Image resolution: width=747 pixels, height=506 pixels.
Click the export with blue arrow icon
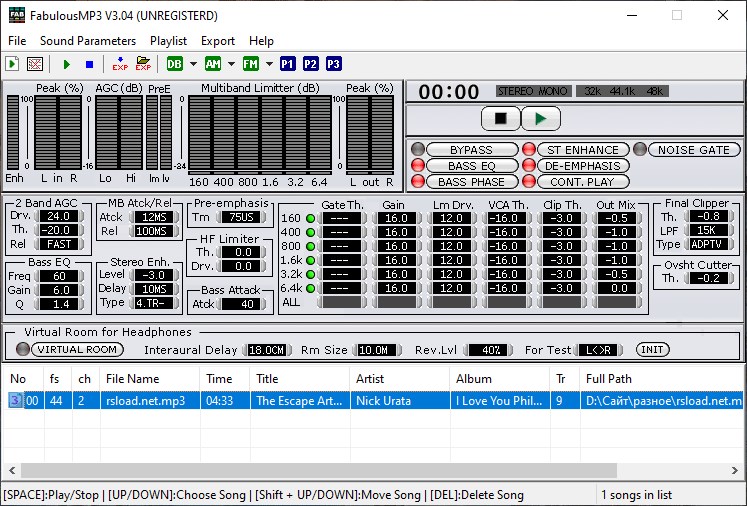120,64
